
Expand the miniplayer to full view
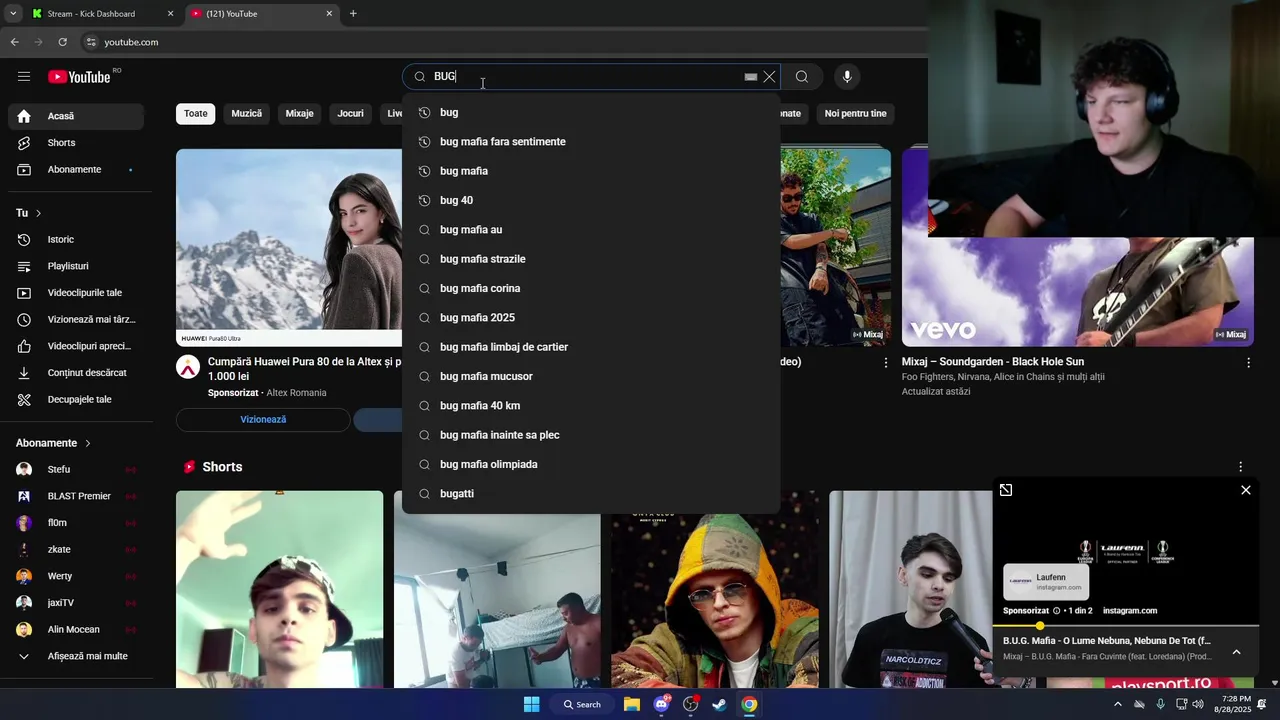coord(1006,490)
